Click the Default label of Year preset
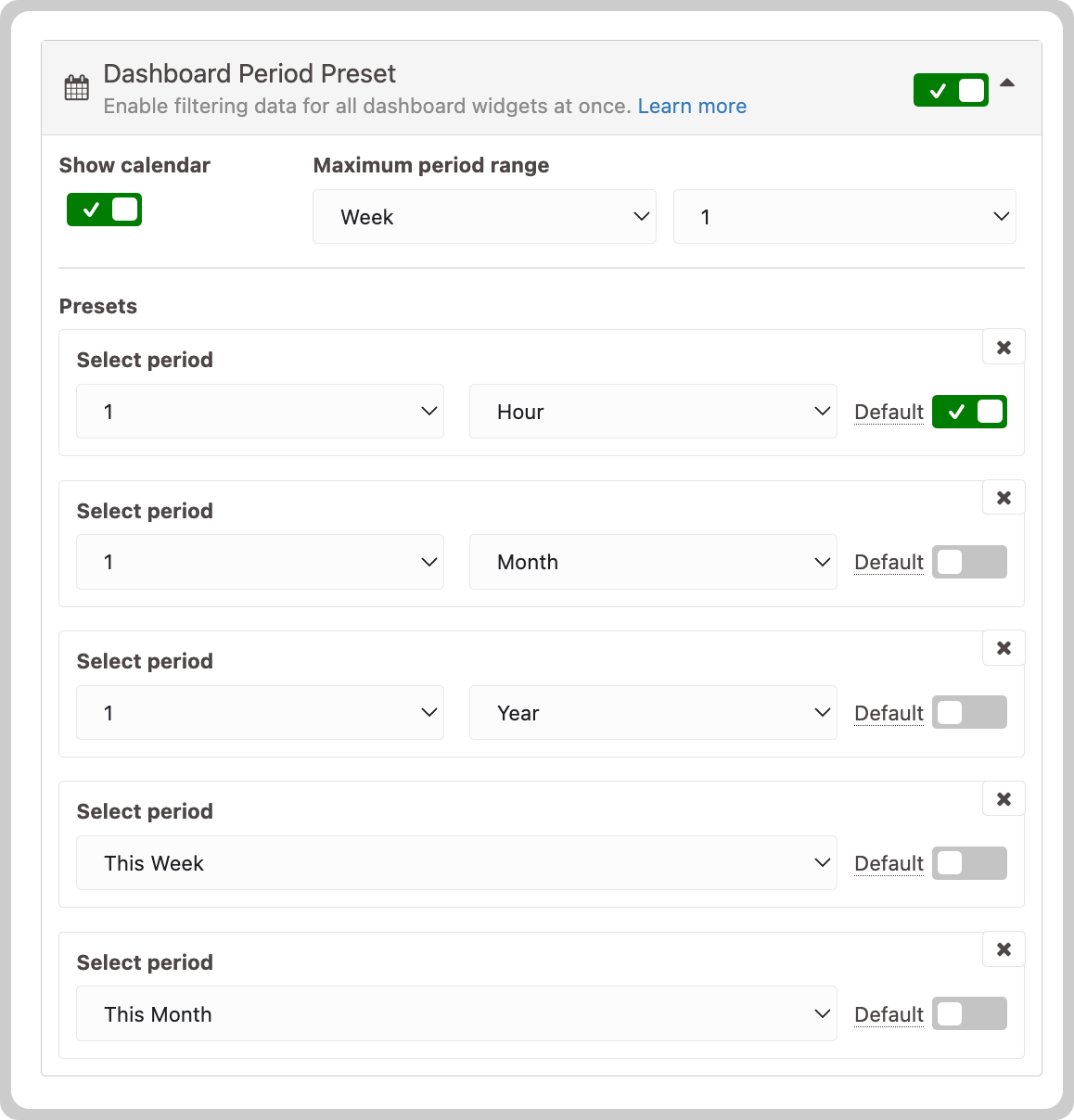The width and height of the screenshot is (1074, 1120). click(x=889, y=713)
